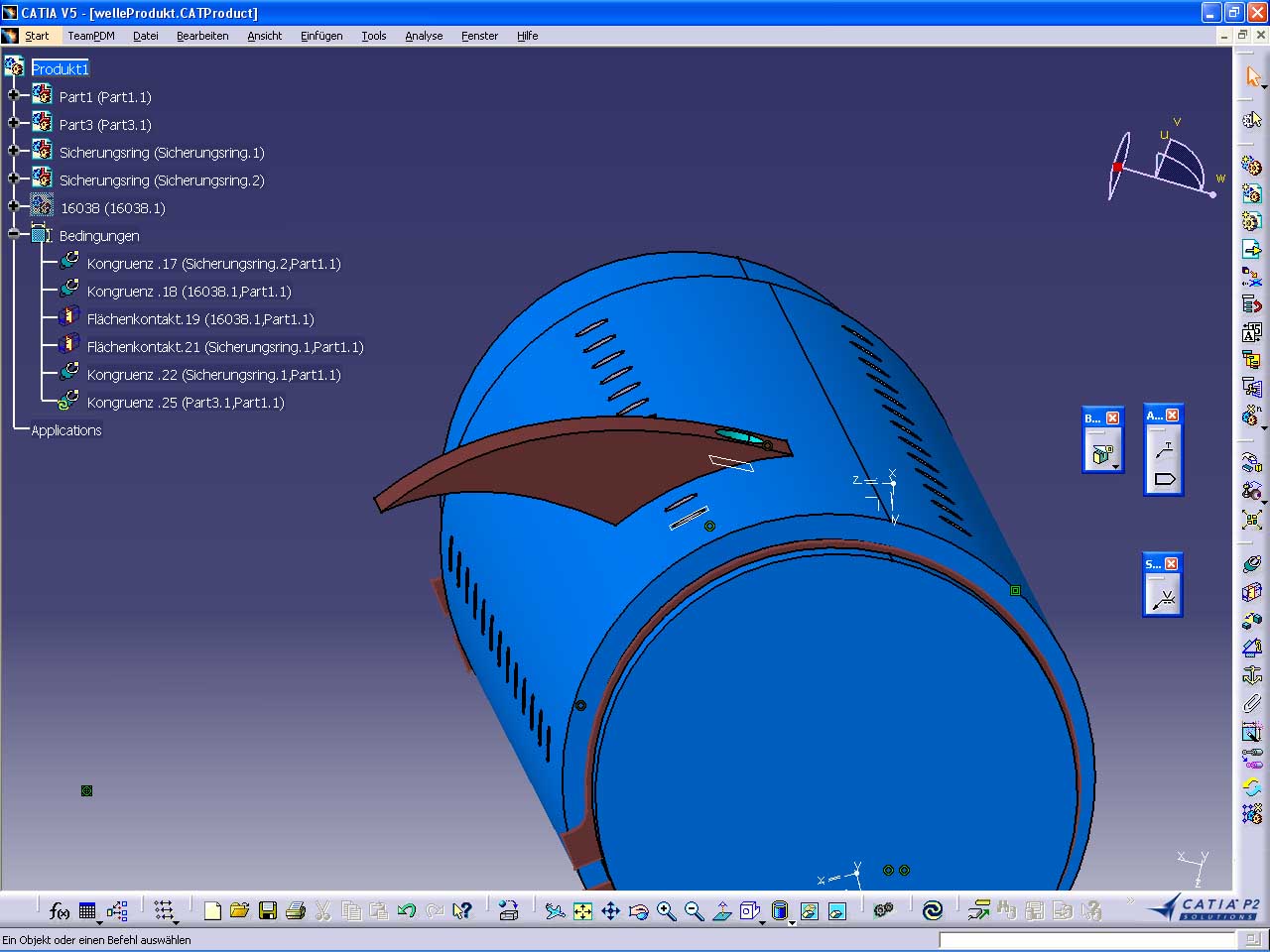Click the Graph Tree Reordering icon
1270x952 pixels.
1252,304
